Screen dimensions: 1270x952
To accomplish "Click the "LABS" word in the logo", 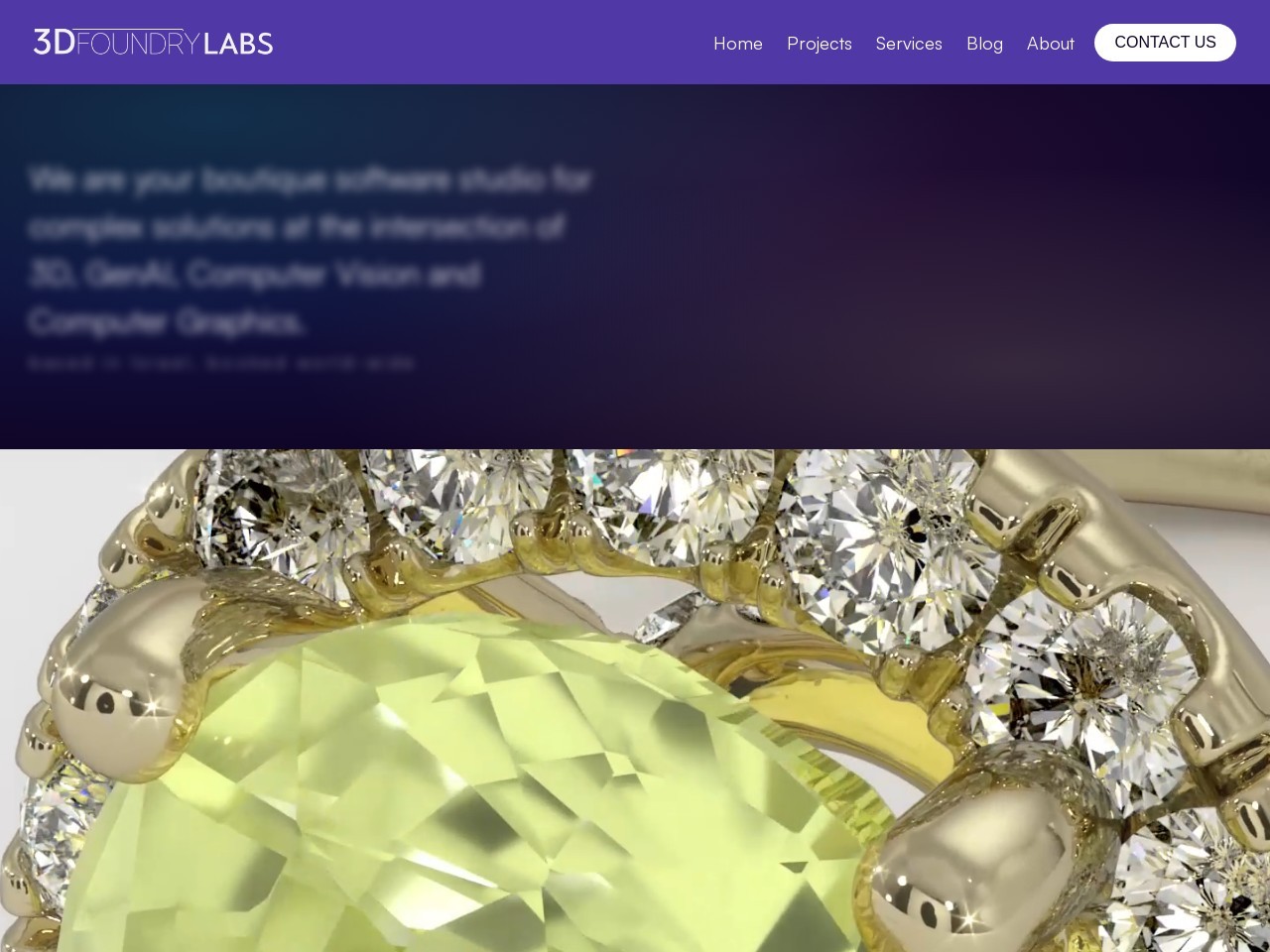I will [238, 43].
